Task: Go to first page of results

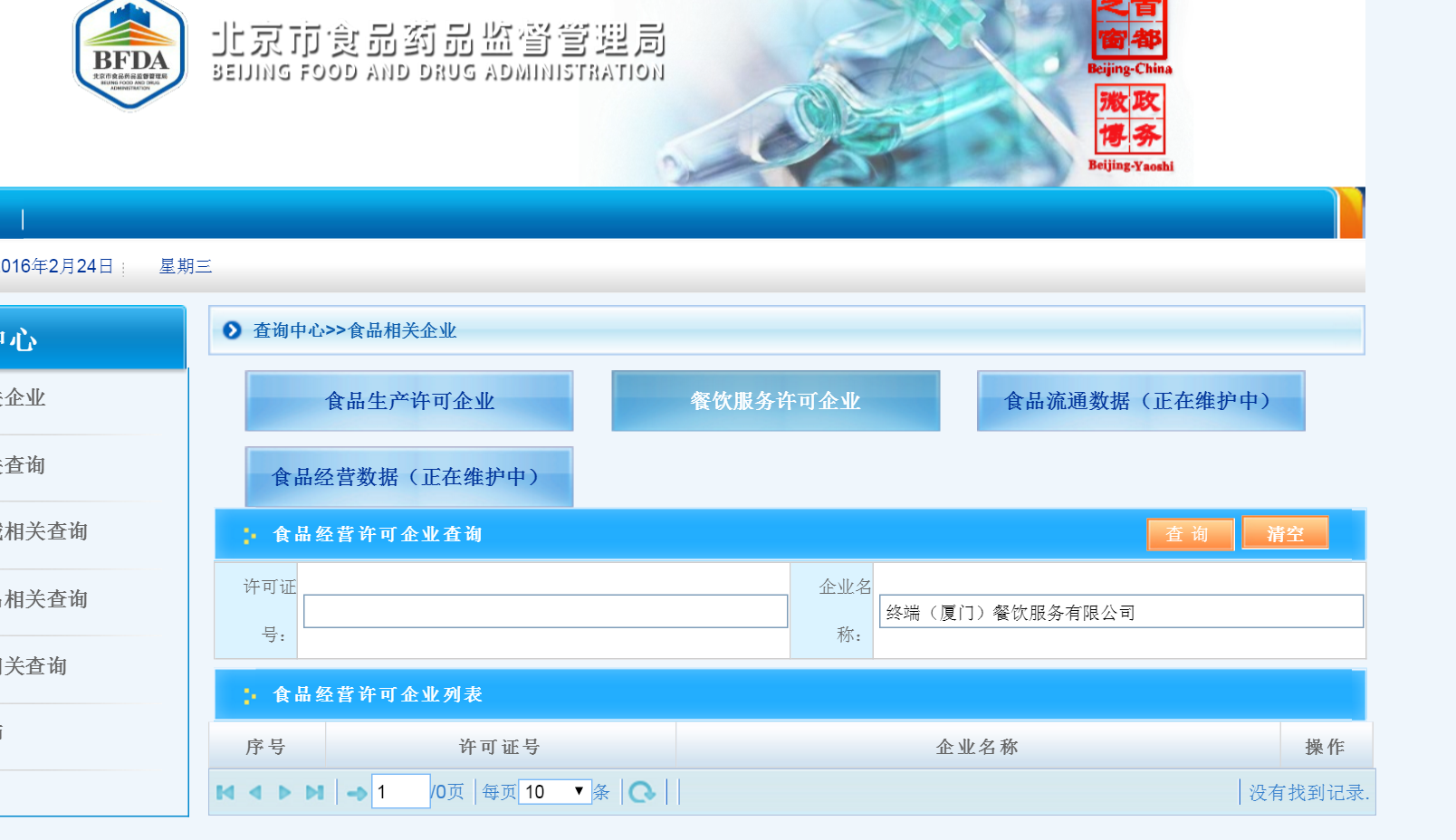Action: point(225,793)
